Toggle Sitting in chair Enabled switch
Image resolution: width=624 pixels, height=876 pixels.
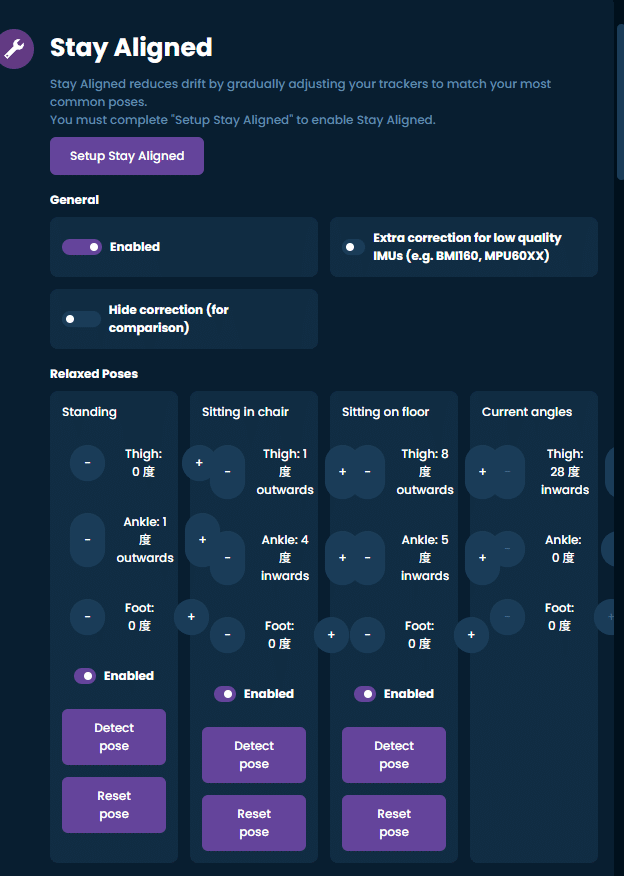[225, 694]
